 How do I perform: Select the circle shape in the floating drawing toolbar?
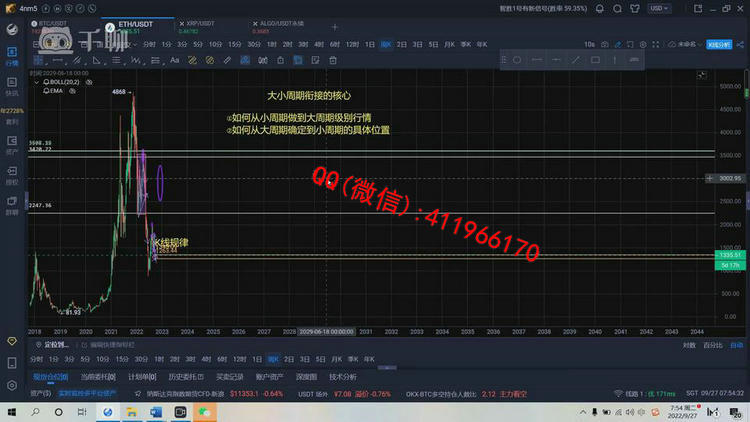pyautogui.click(x=517, y=60)
